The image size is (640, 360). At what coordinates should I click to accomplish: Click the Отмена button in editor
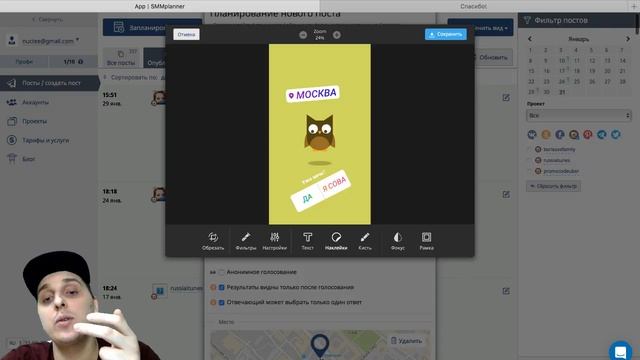[x=186, y=34]
